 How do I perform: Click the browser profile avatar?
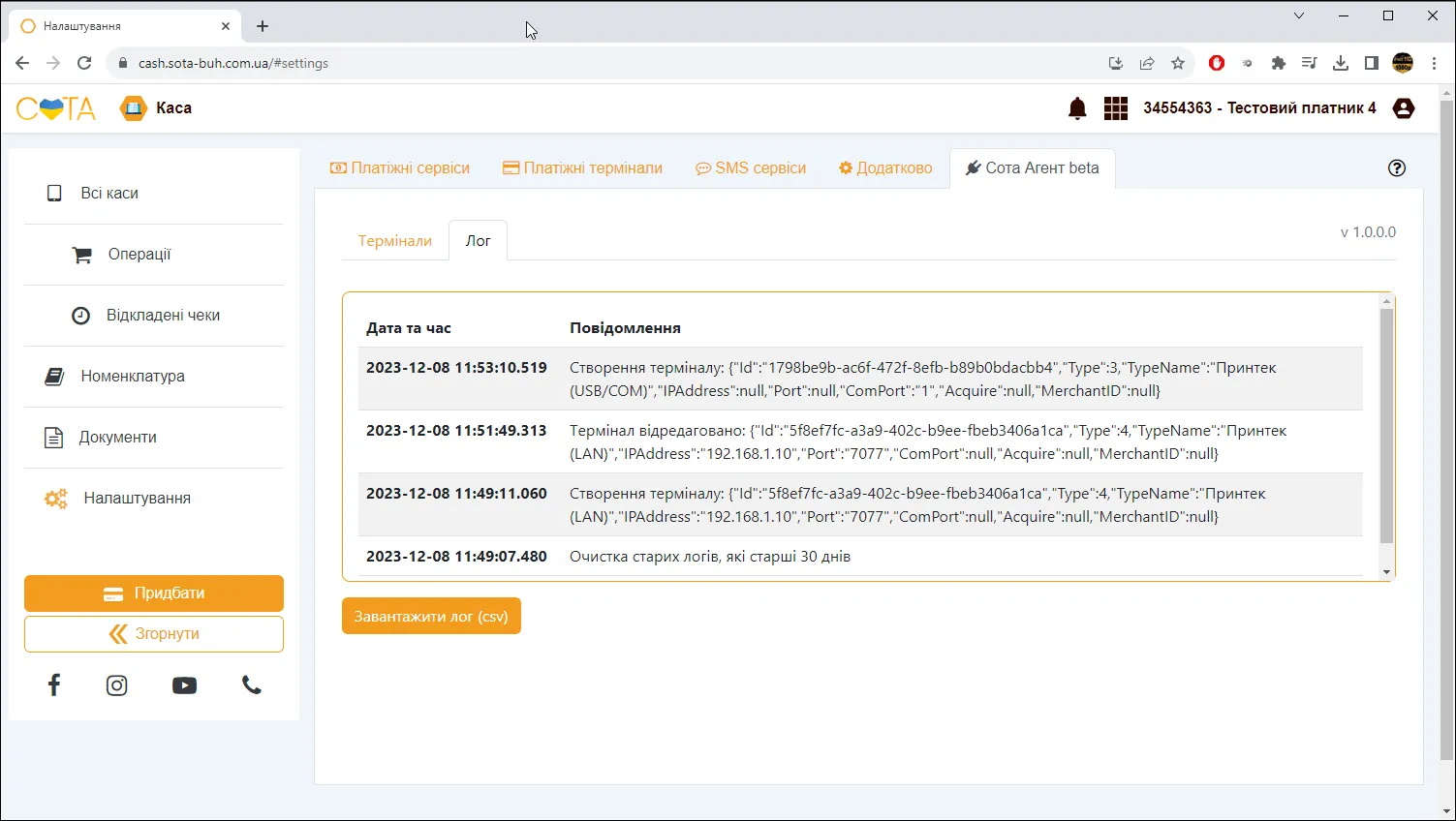pos(1403,63)
